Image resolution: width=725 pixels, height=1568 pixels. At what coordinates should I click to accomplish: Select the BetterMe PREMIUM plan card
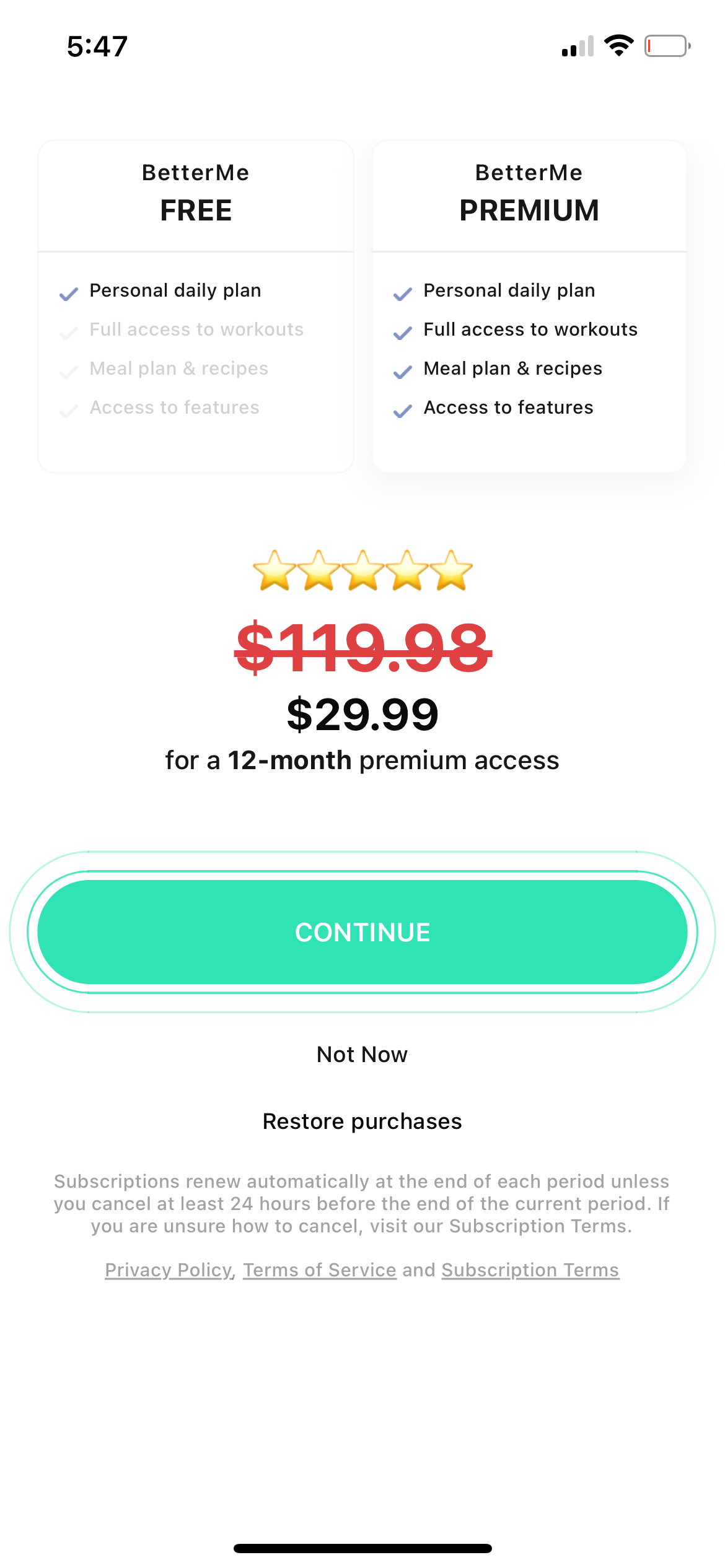[529, 305]
